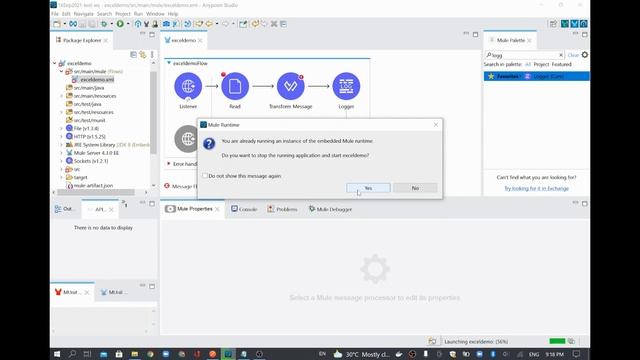Collapse the exceldemoFlow flow triangle

click(169, 63)
